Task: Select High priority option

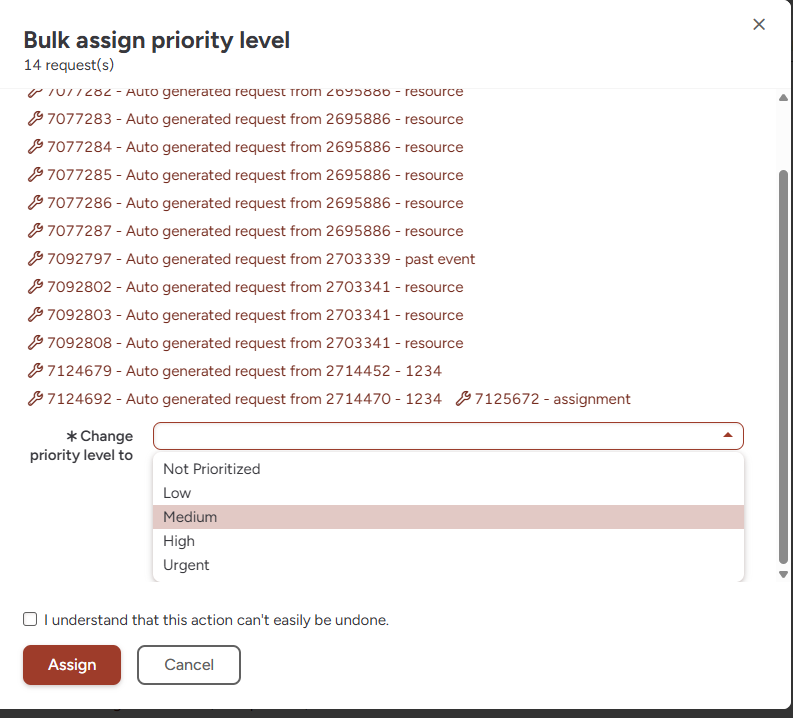Action: click(179, 541)
